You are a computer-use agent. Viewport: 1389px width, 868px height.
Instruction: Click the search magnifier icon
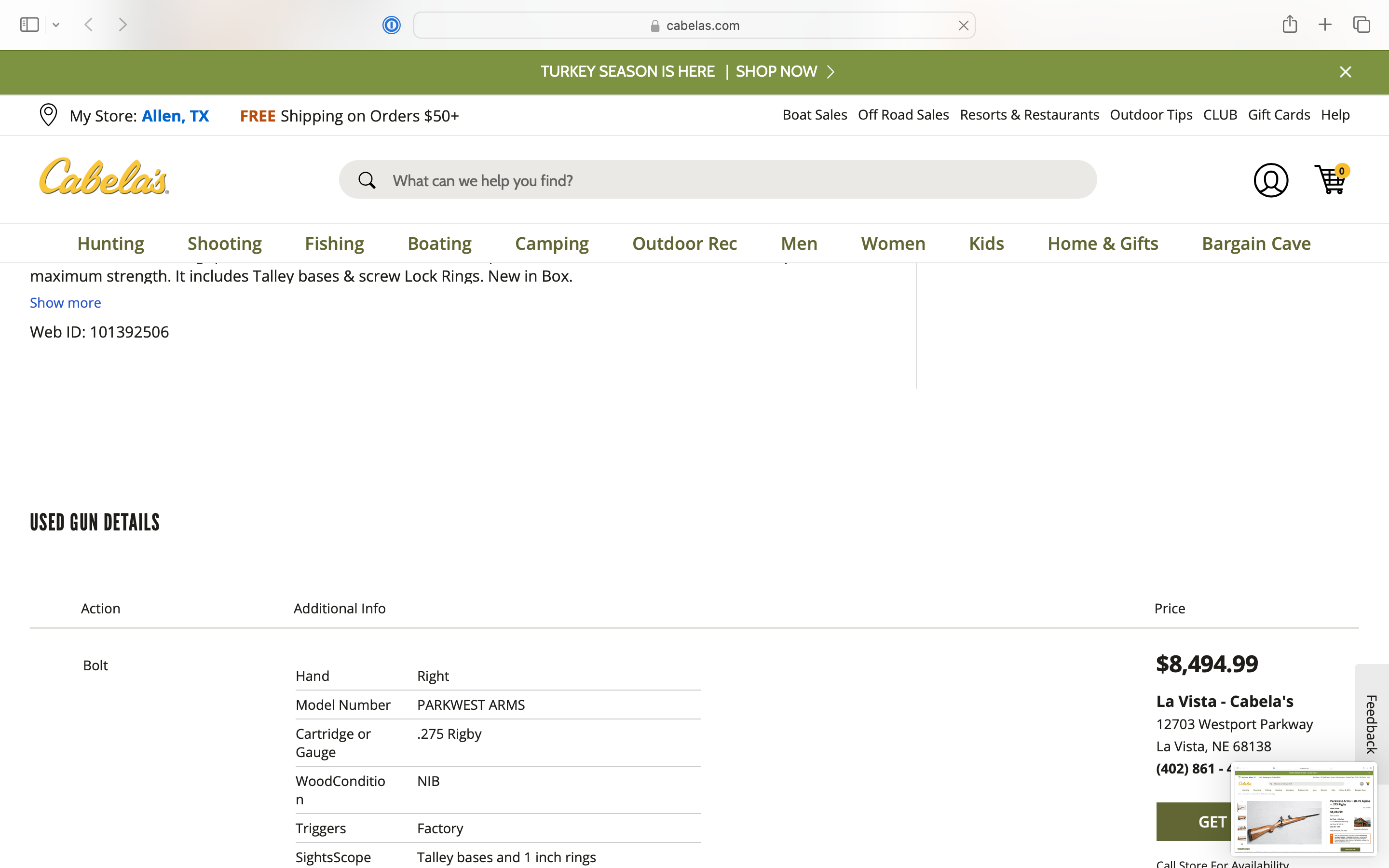[367, 180]
